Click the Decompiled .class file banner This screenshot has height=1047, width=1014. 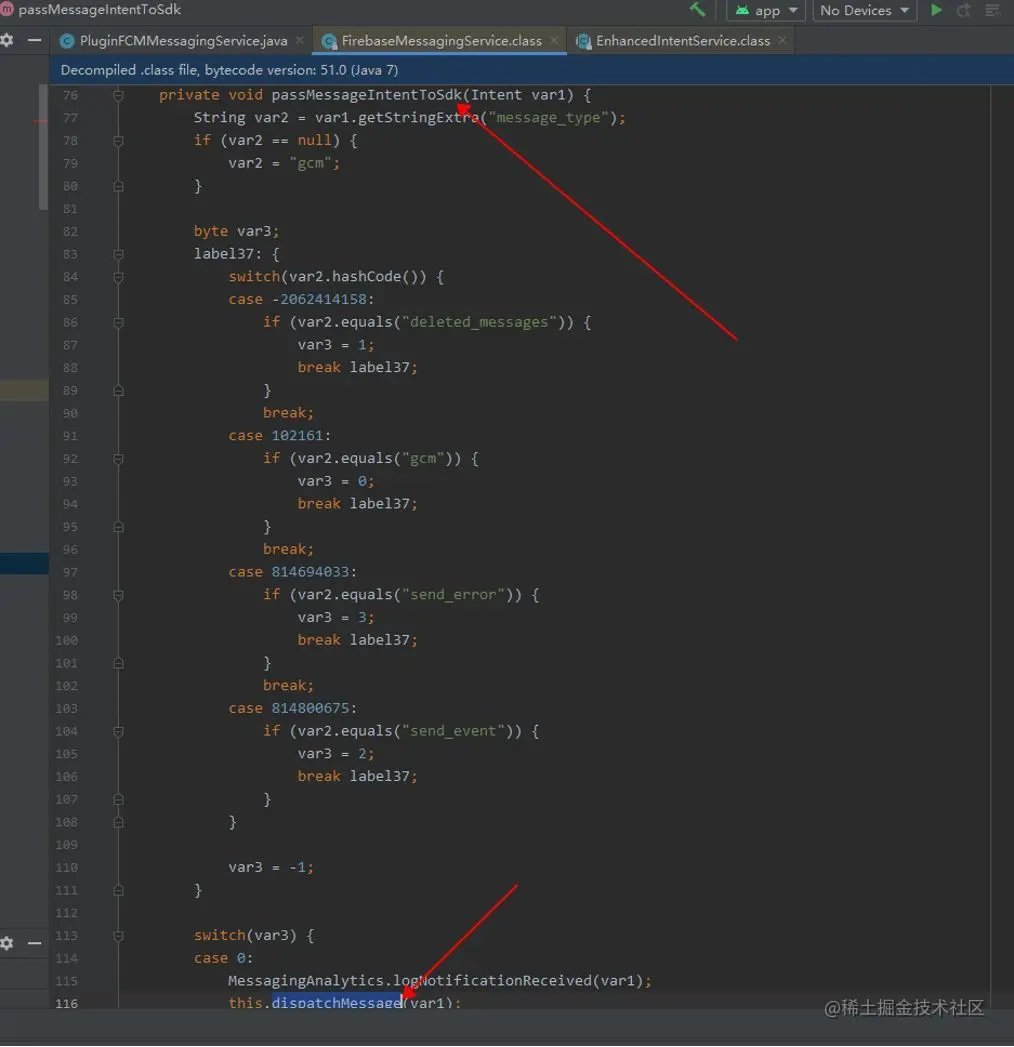[x=532, y=70]
